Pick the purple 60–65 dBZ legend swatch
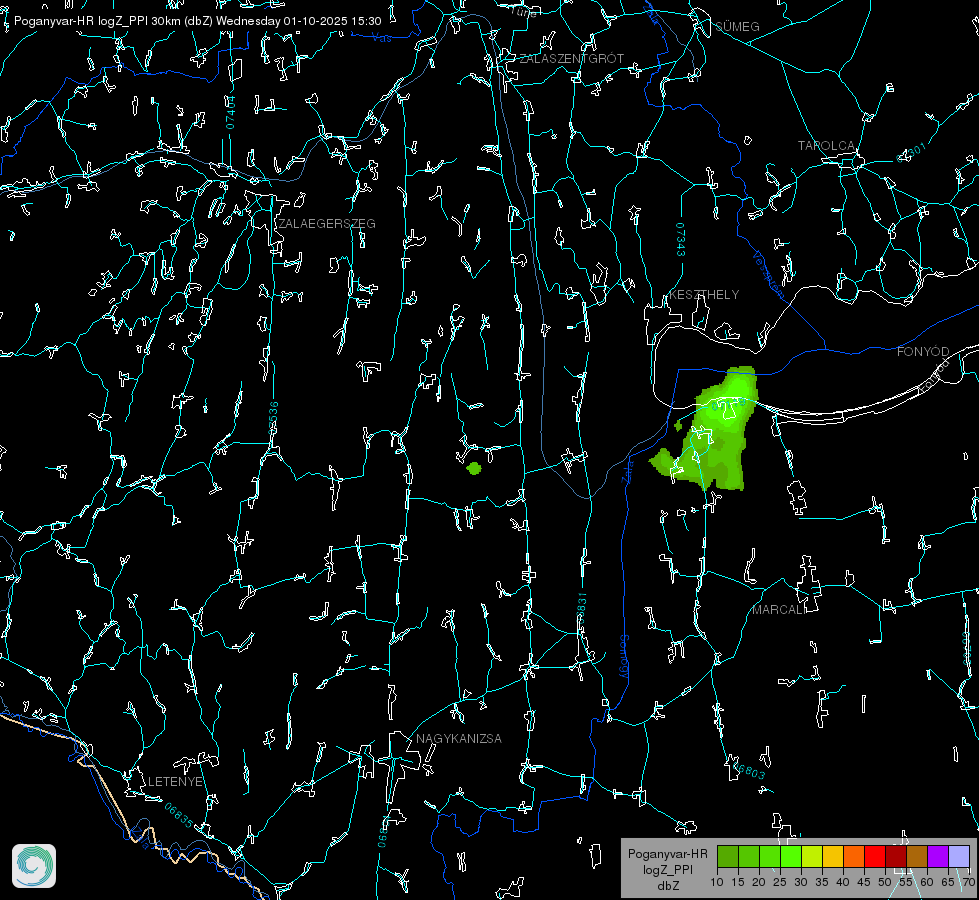The width and height of the screenshot is (979, 900). [x=938, y=856]
